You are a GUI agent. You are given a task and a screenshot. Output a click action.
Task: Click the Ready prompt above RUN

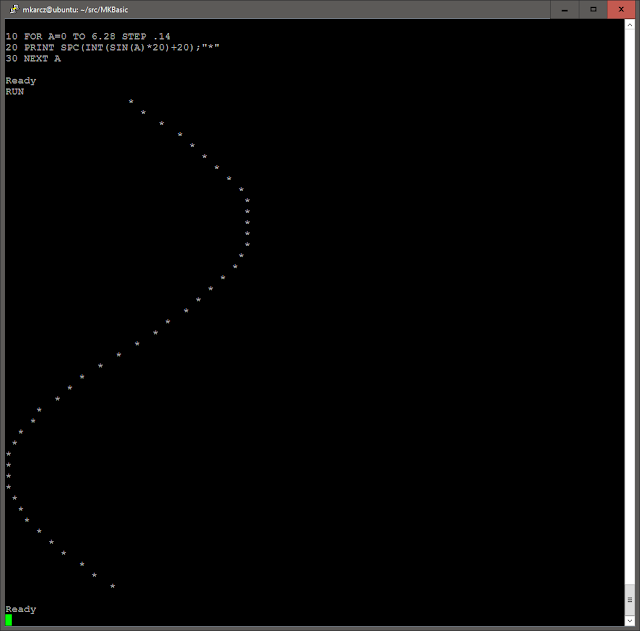21,81
